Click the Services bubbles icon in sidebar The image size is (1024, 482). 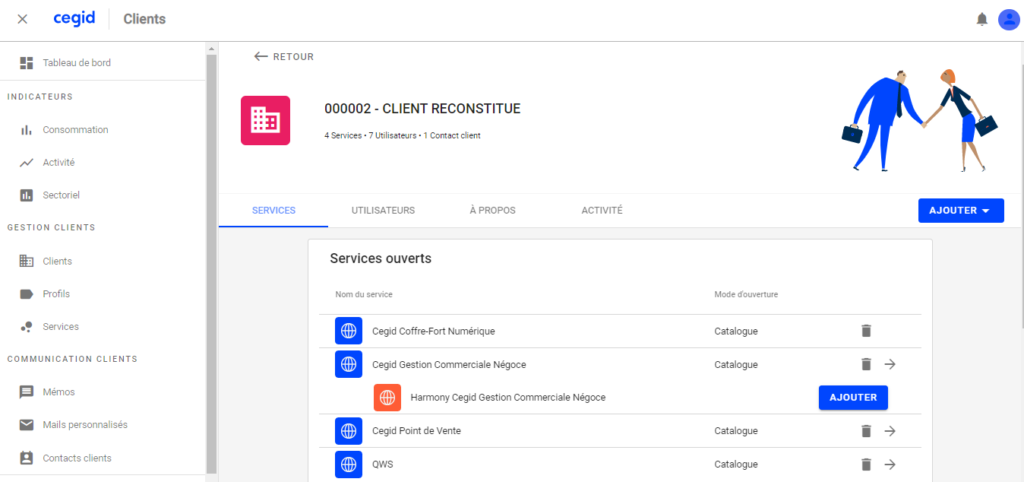pyautogui.click(x=26, y=327)
